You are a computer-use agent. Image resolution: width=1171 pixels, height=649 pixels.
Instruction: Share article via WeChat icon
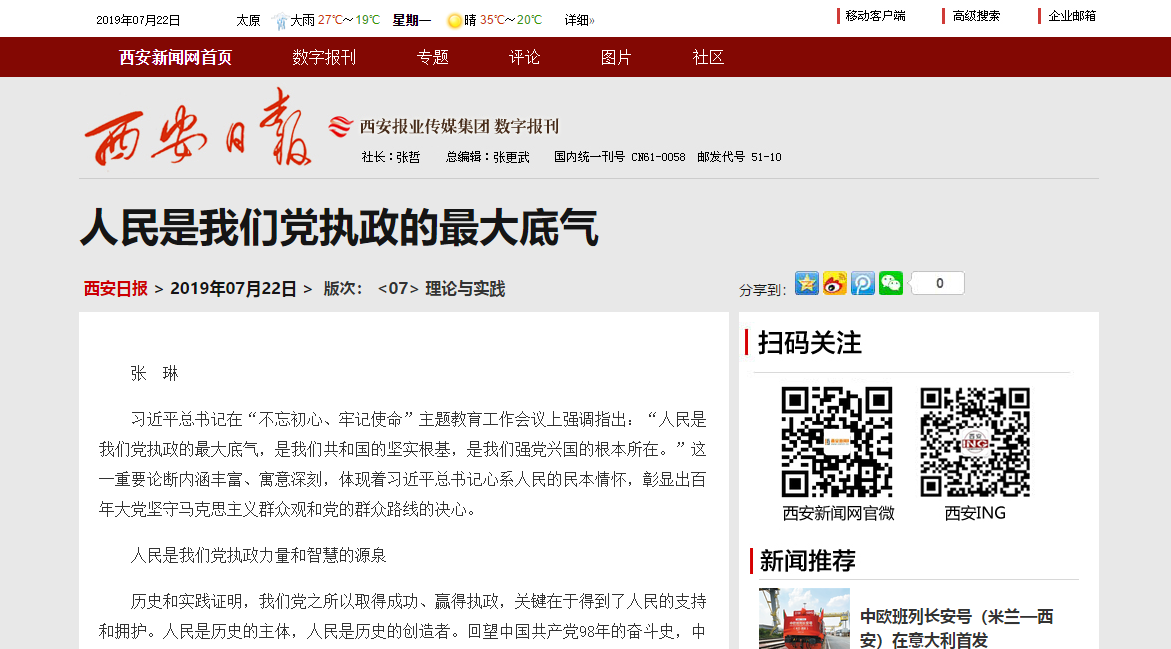[x=891, y=284]
